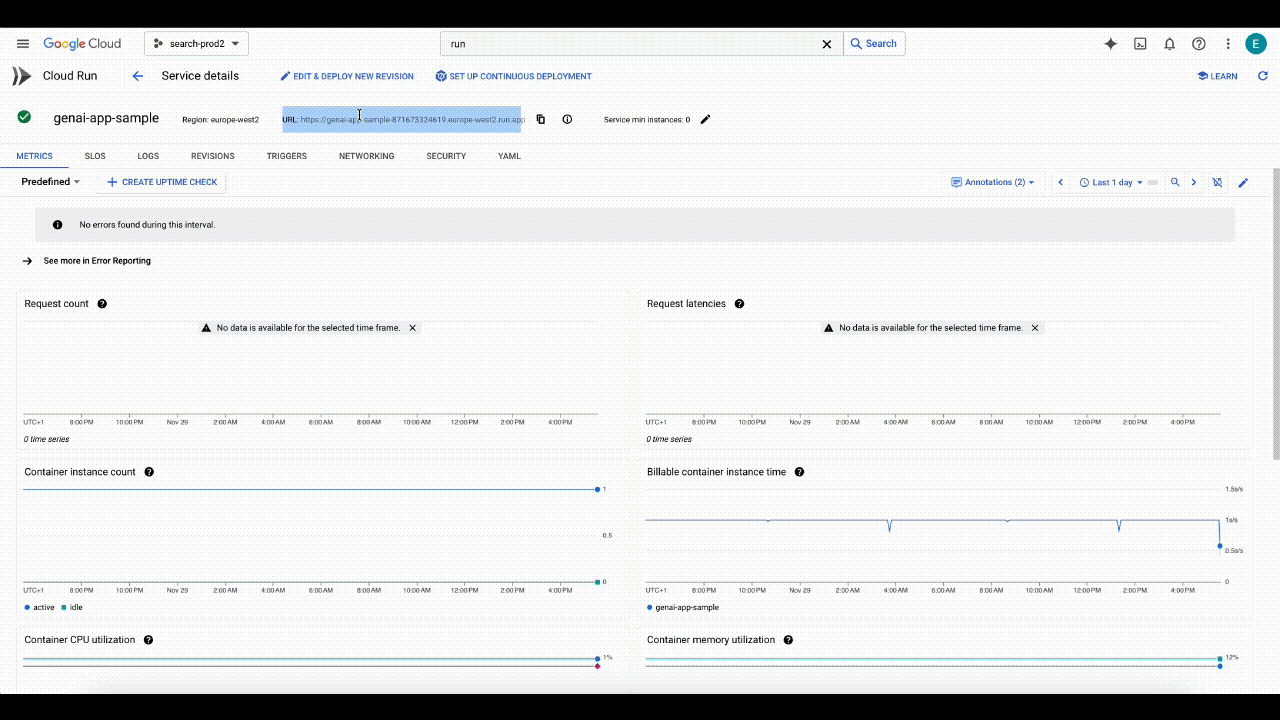Click the info icon beside the URL
The image size is (1280, 720).
[x=567, y=119]
